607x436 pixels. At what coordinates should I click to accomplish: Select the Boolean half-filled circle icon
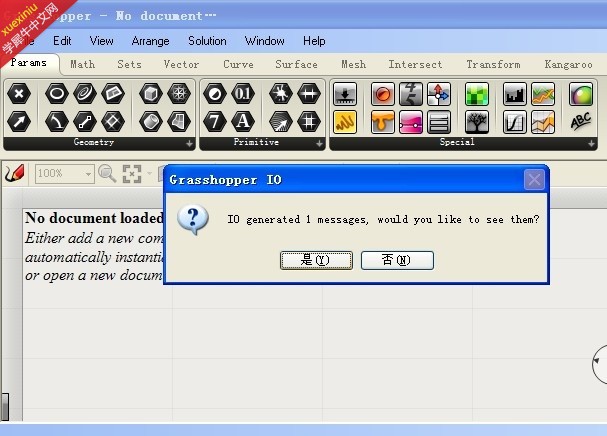tap(214, 93)
